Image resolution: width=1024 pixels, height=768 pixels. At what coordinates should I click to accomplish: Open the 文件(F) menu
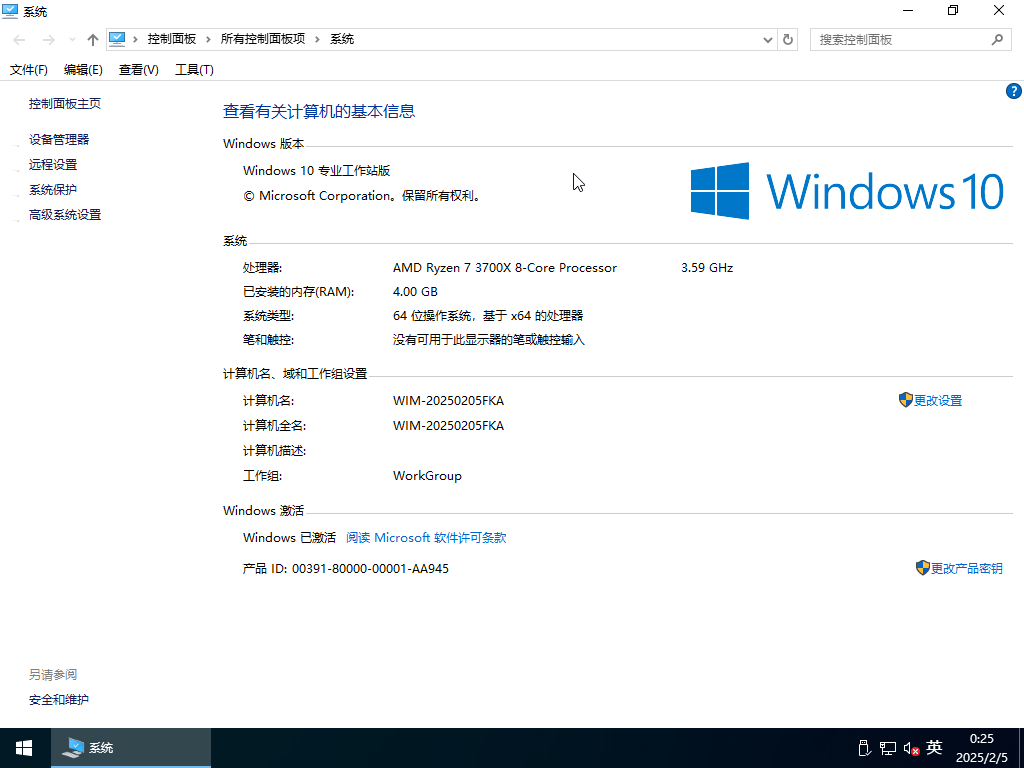29,69
